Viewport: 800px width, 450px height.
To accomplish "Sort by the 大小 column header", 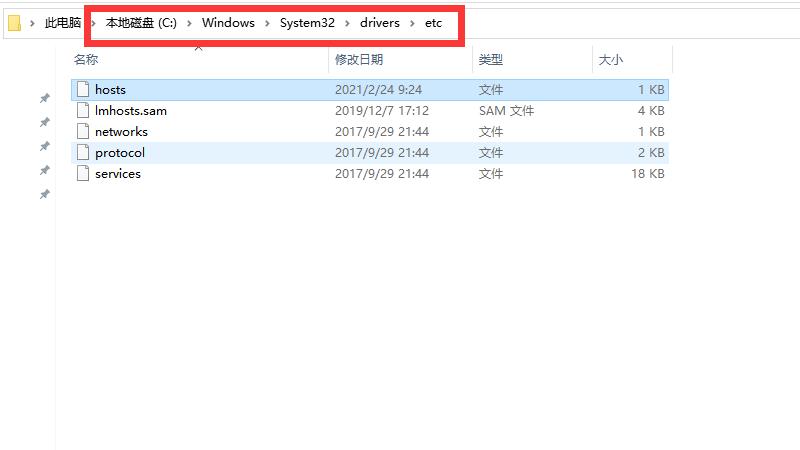I will tap(610, 60).
